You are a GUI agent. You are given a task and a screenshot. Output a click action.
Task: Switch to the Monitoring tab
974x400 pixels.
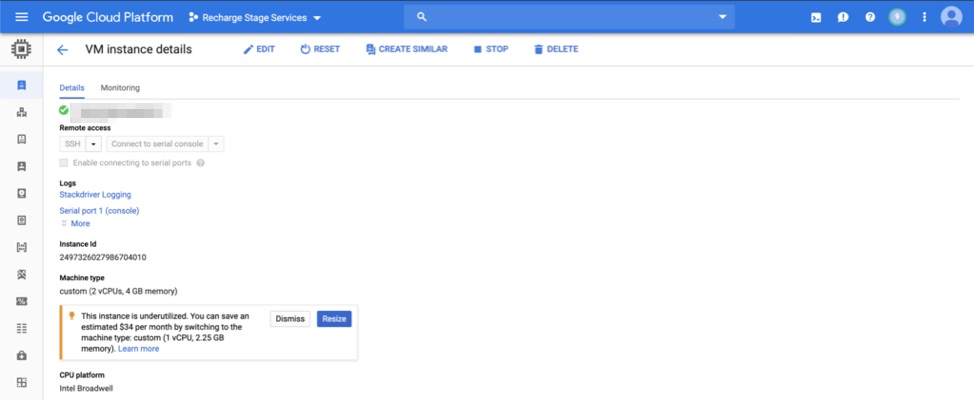click(x=120, y=88)
